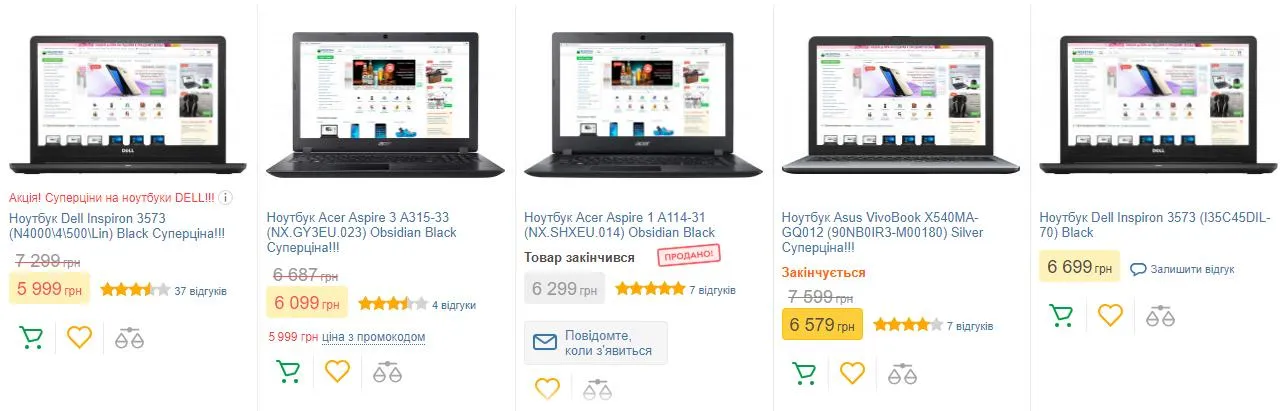This screenshot has width=1285, height=411.
Task: Click Asus VivoBook silver laptop image
Action: click(900, 106)
